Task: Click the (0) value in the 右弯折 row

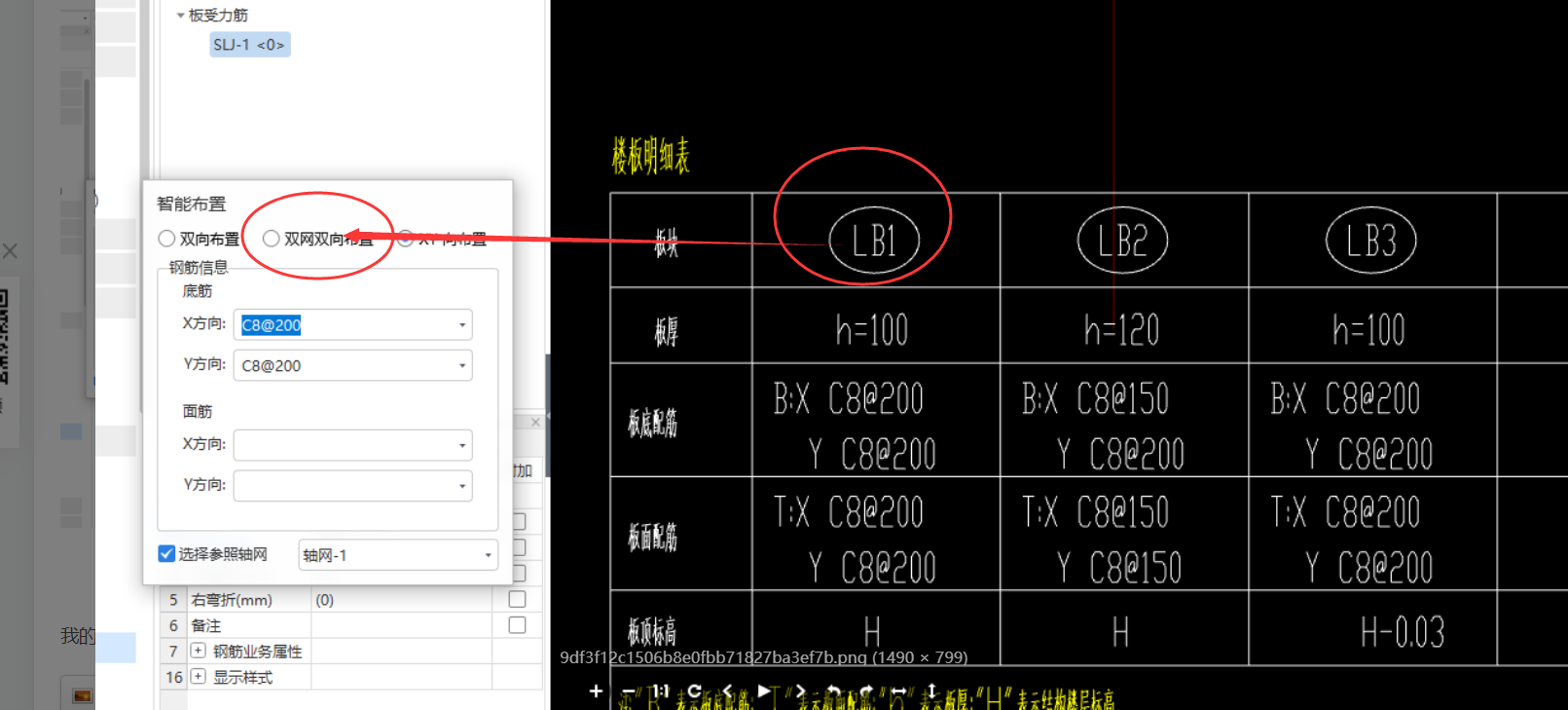Action: (325, 600)
